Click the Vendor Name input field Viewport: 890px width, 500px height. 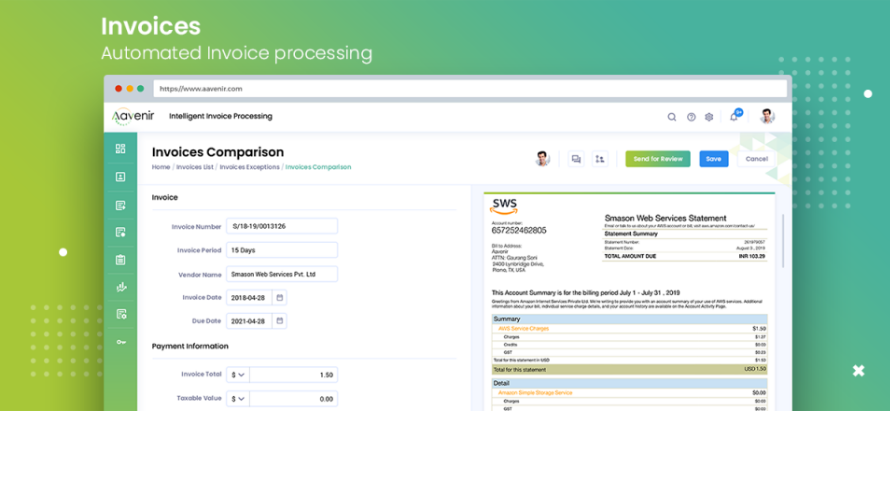click(282, 274)
